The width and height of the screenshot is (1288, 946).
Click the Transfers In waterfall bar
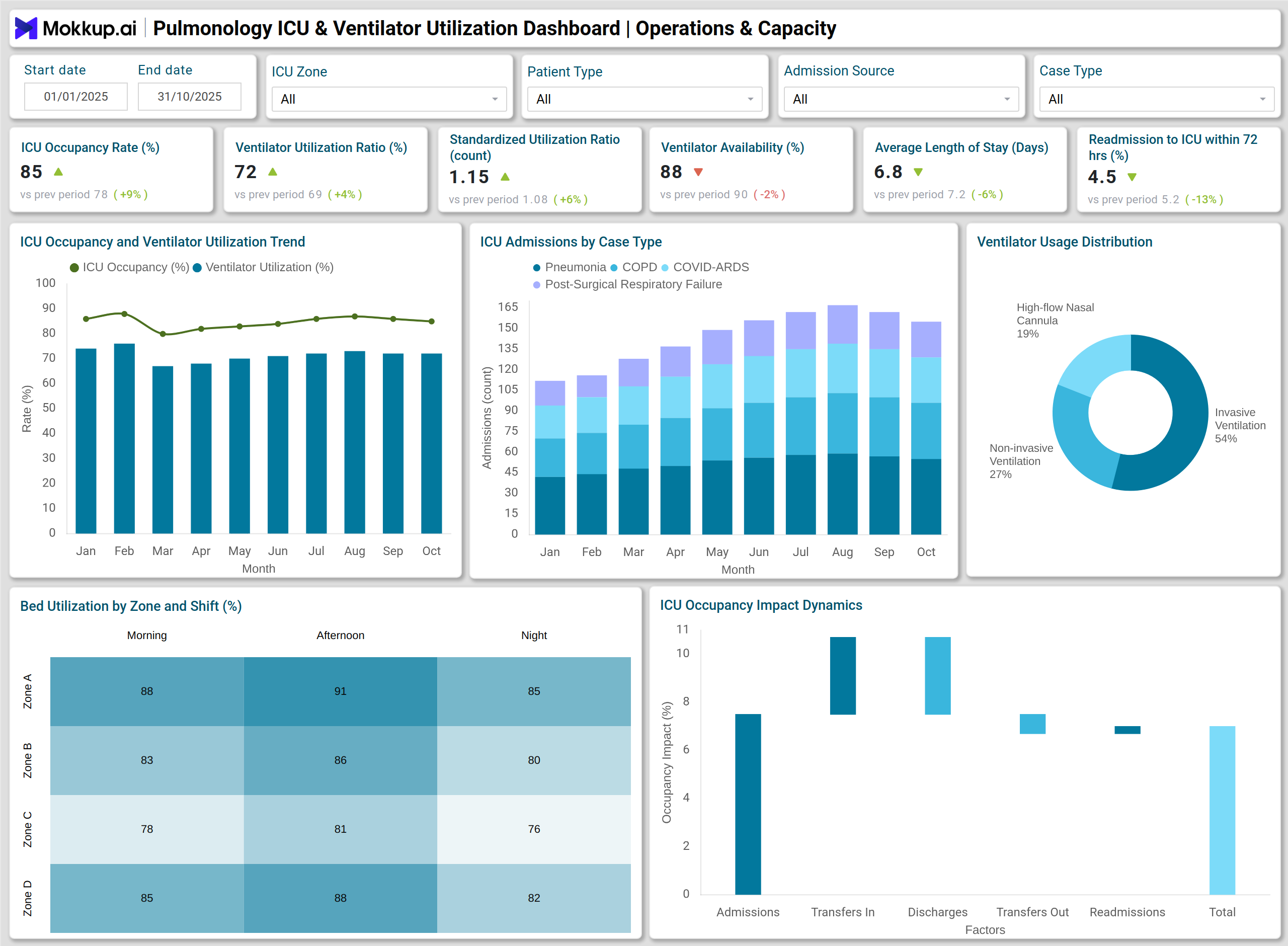click(843, 676)
